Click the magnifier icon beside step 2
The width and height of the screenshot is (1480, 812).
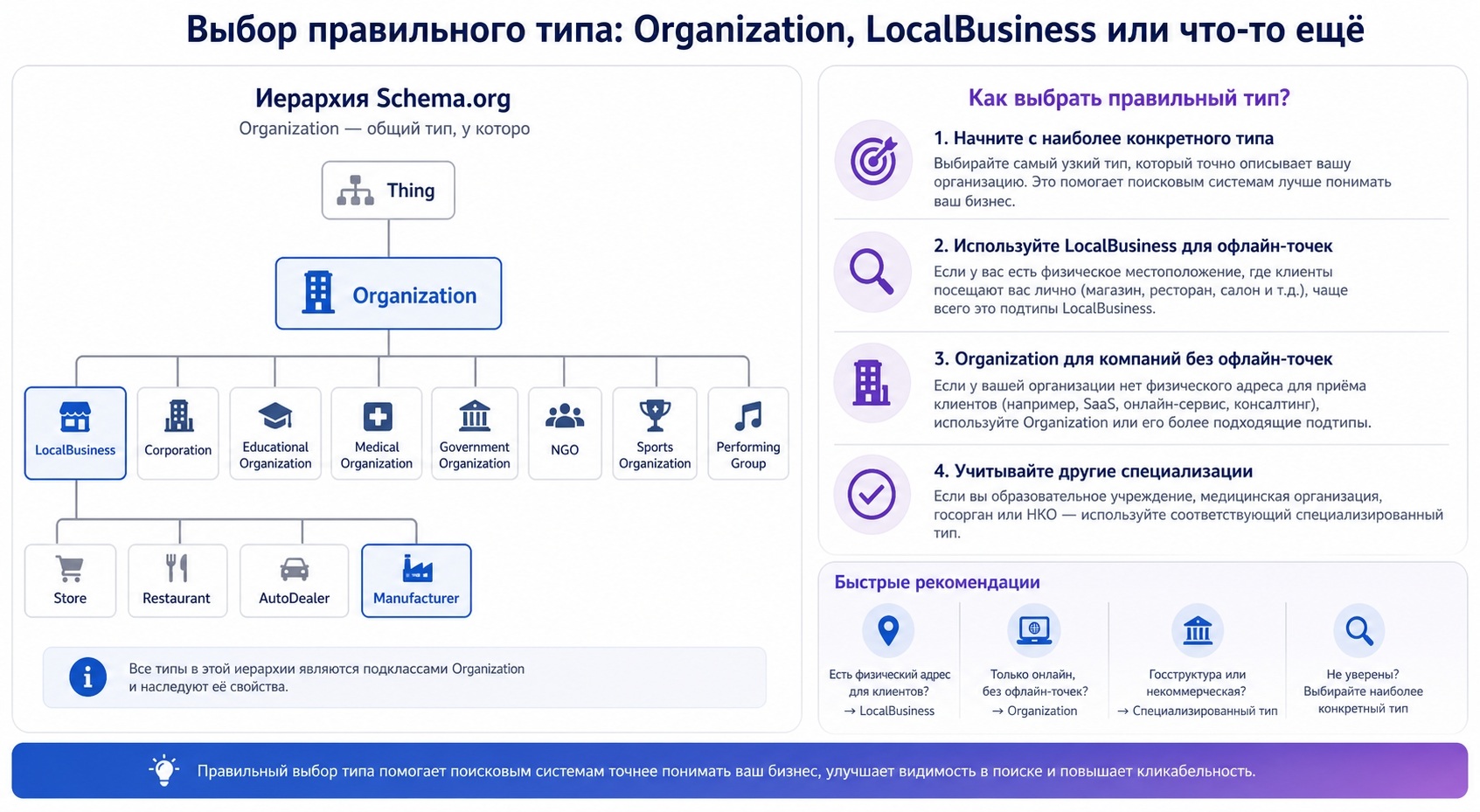coord(872,272)
